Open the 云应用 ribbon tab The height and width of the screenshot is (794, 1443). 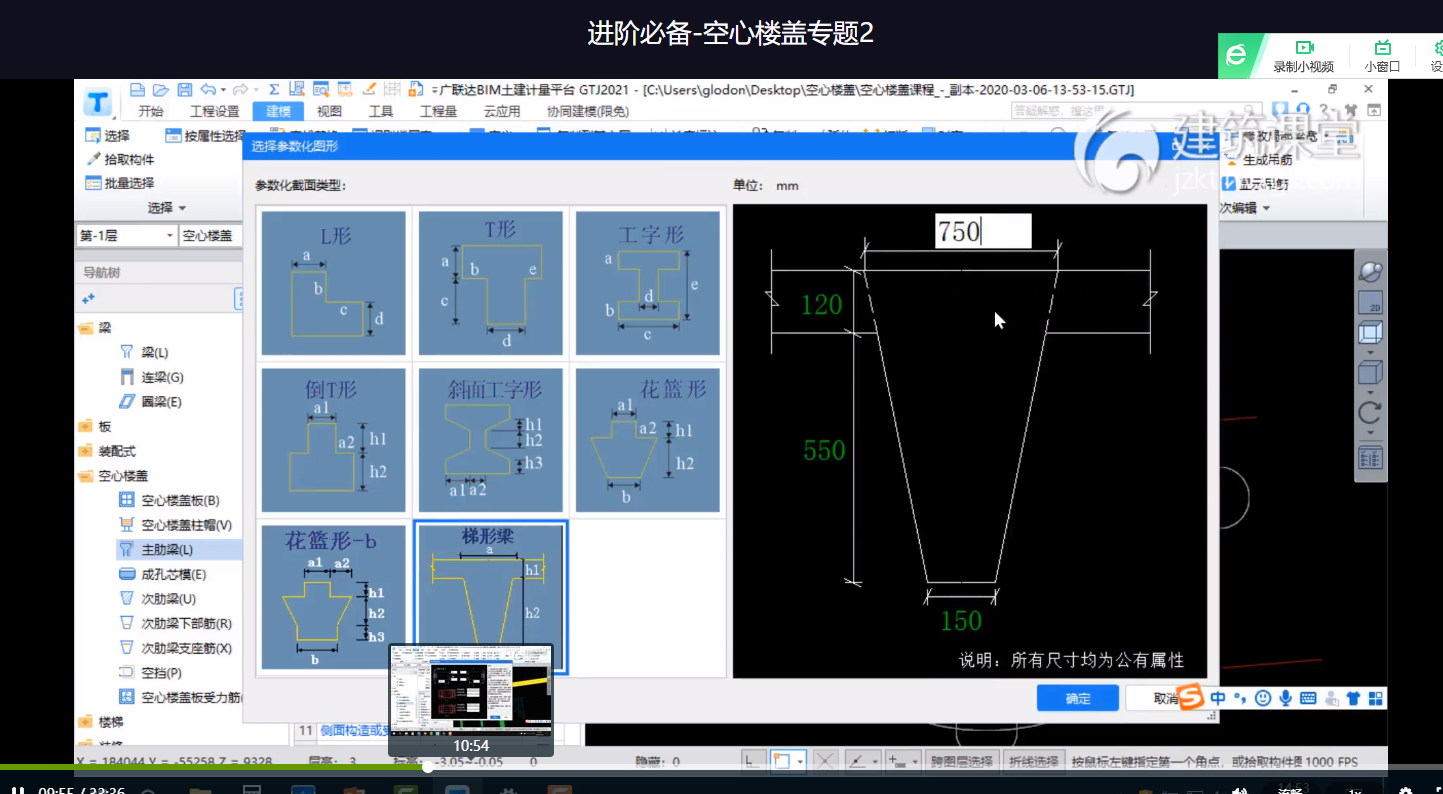coord(502,111)
